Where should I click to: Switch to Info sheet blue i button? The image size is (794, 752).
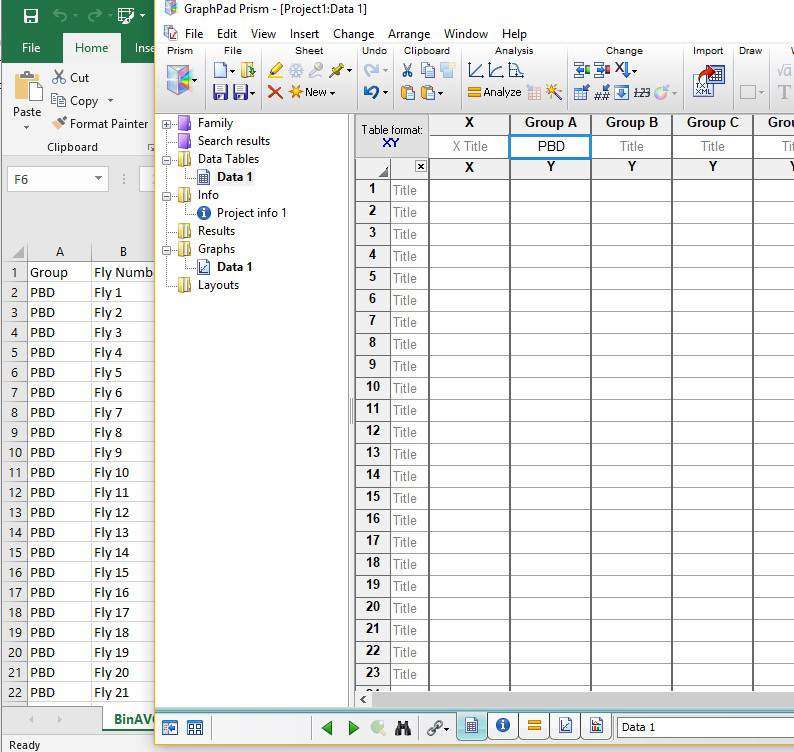[x=503, y=725]
